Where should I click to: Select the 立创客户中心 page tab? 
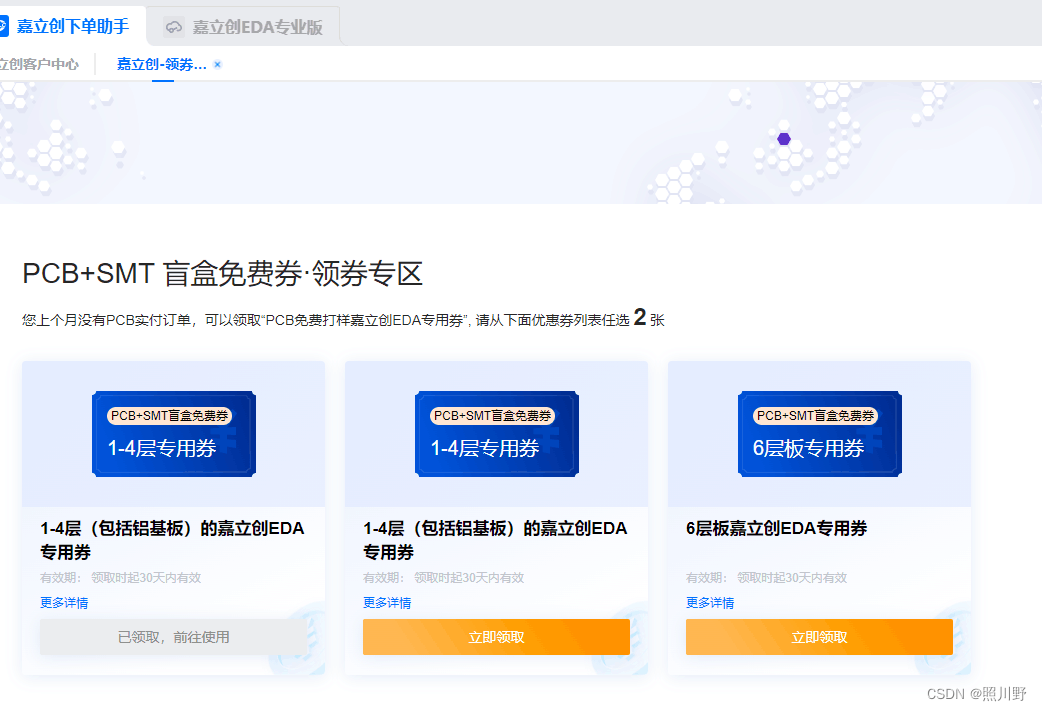pos(39,64)
